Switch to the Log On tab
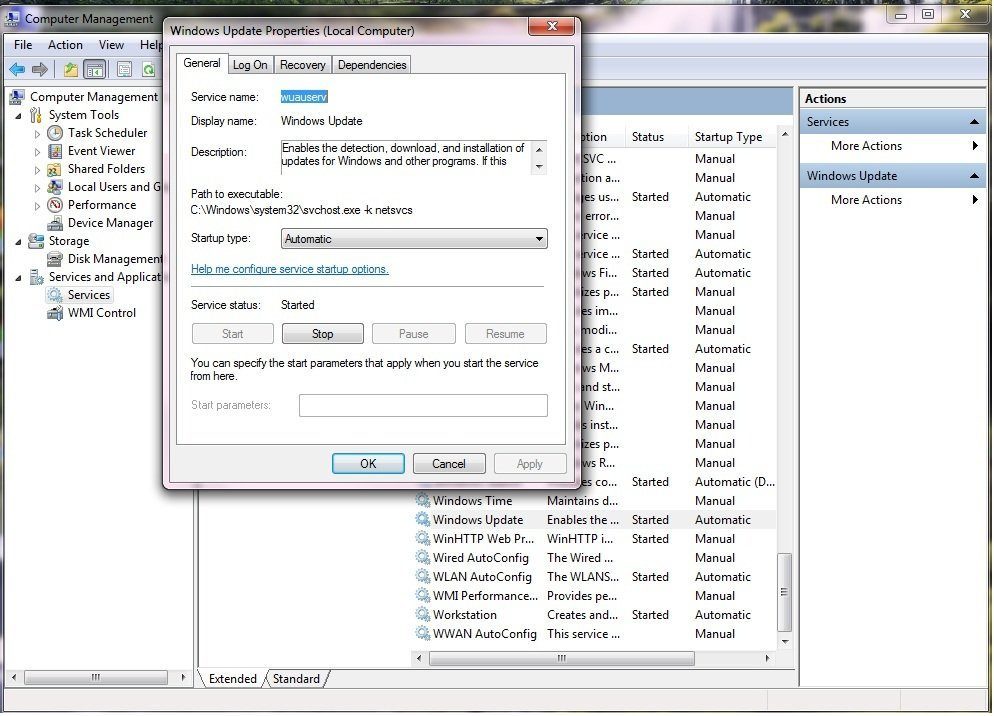 pos(250,65)
